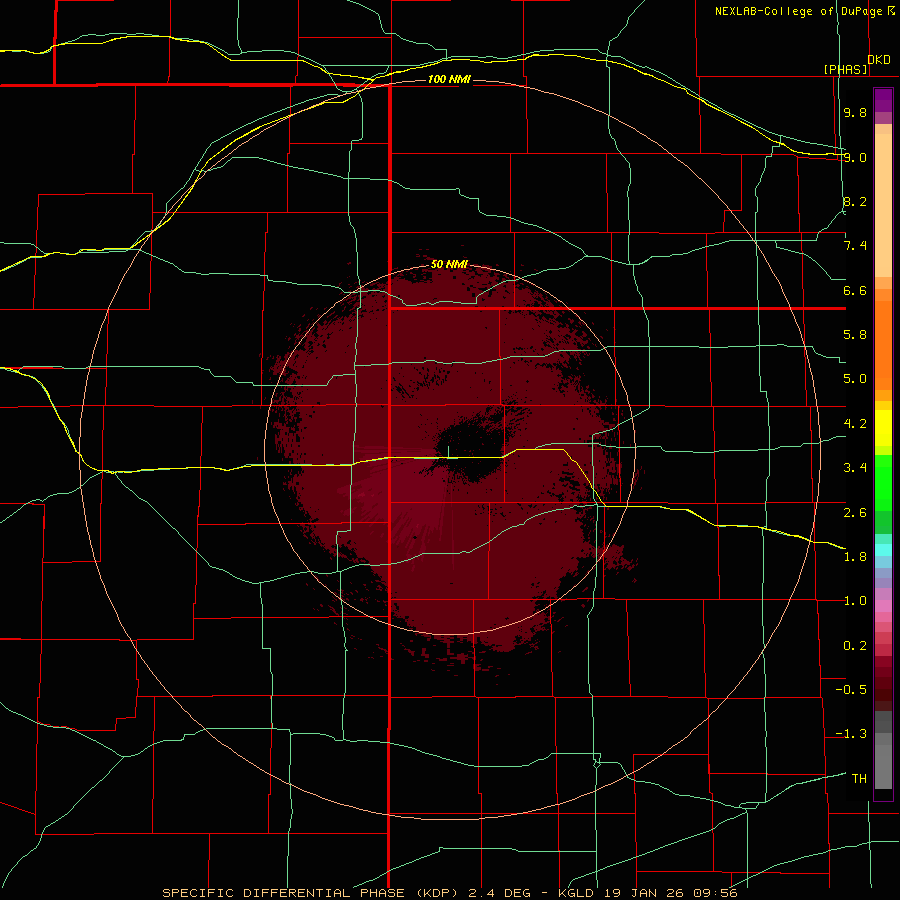Image resolution: width=900 pixels, height=900 pixels.
Task: Pick the purple top of the color bar
Action: [883, 100]
